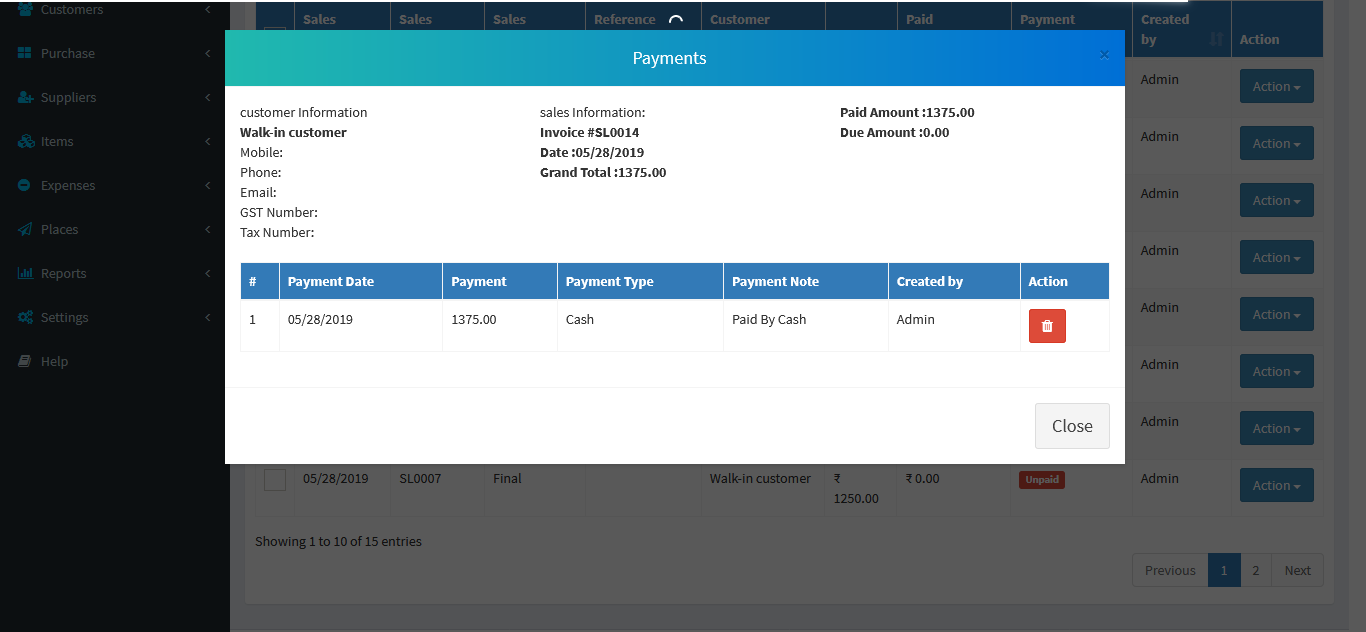The image size is (1366, 632).
Task: Expand the Purchase menu chevron
Action: (207, 53)
